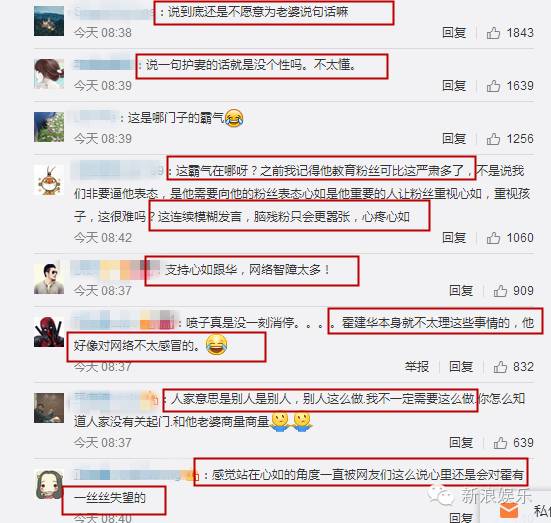551x523 pixels.
Task: Click 回复 next to 832 likes
Action: click(461, 367)
